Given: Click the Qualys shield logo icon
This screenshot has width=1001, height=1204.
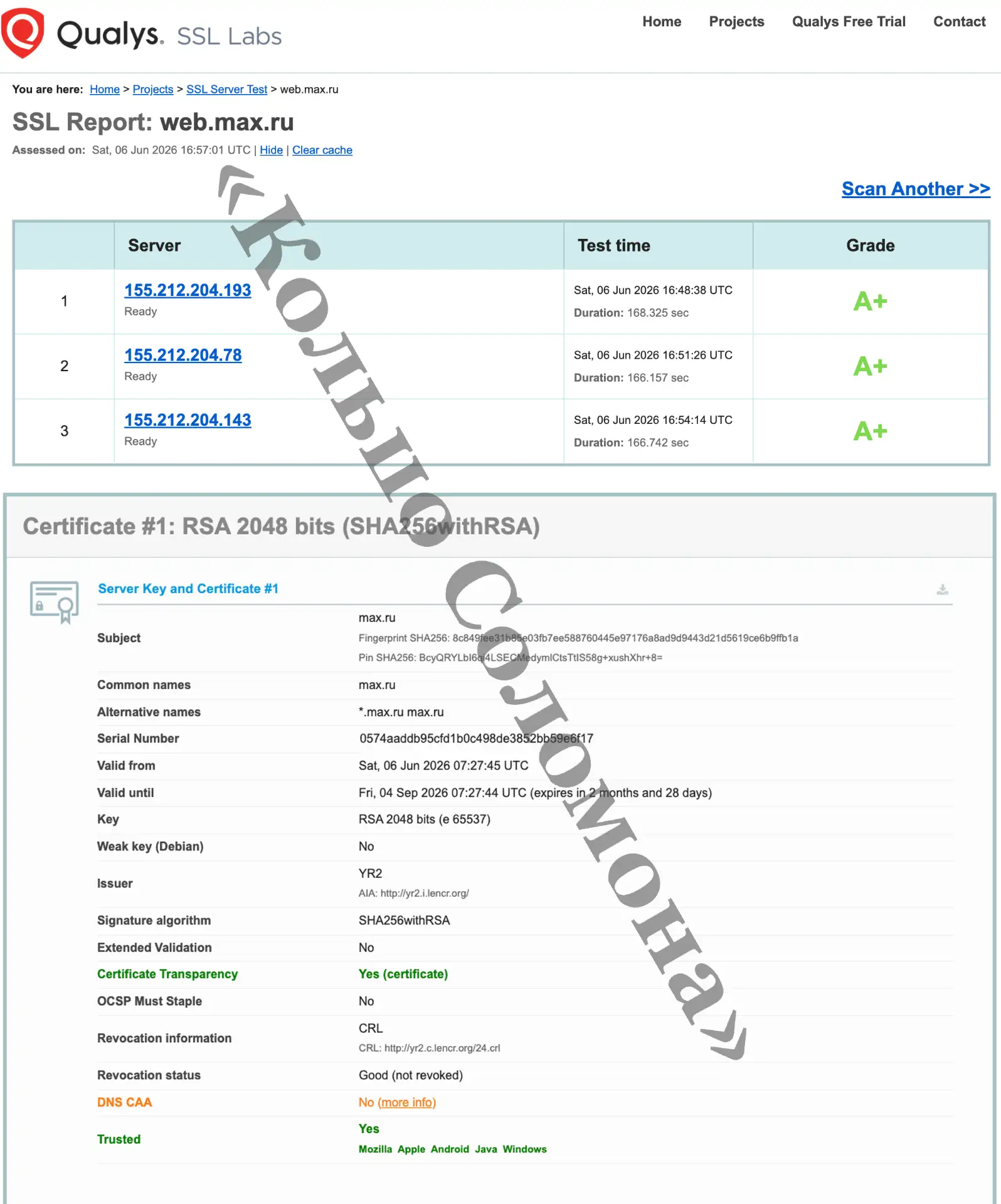Looking at the screenshot, I should [x=23, y=33].
